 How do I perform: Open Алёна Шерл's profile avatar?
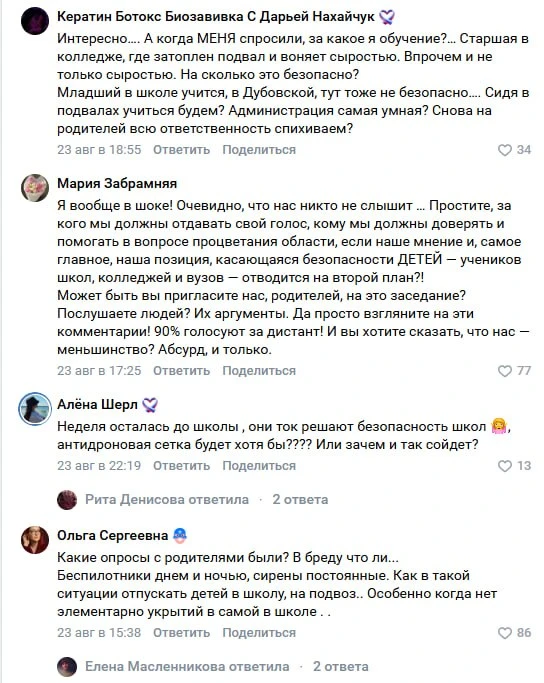point(35,409)
